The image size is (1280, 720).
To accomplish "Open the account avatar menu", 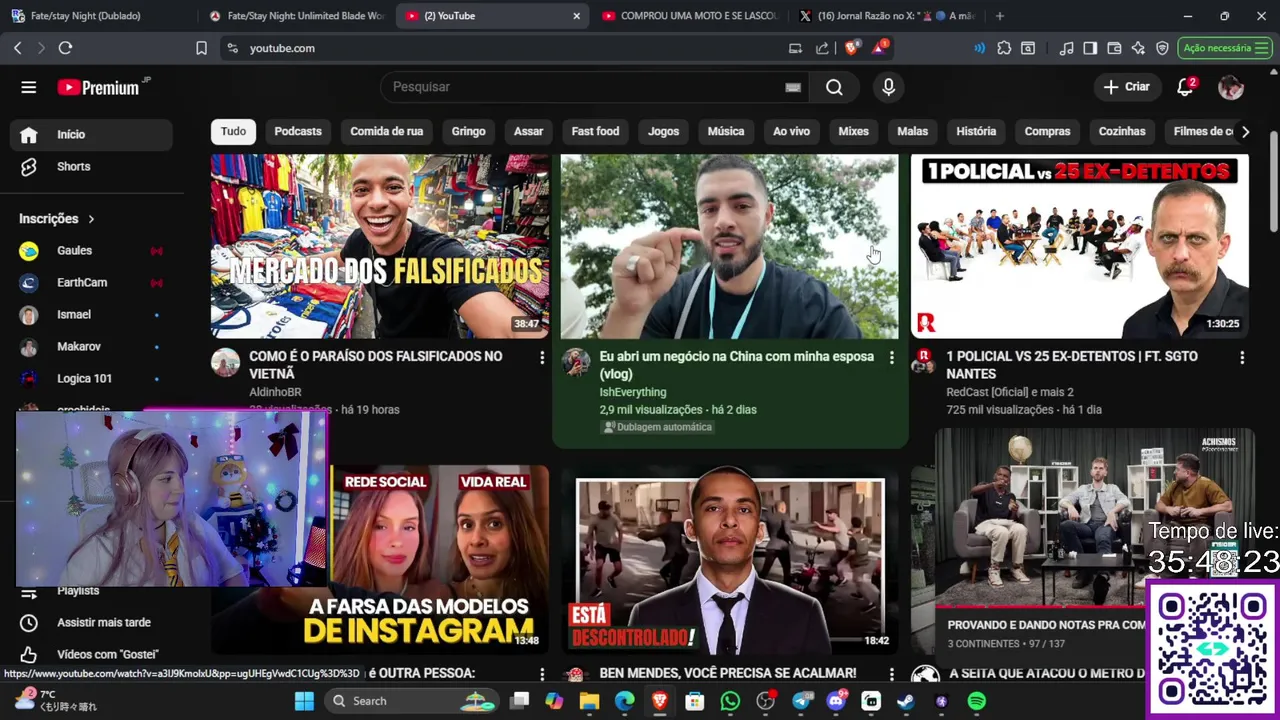I will (x=1230, y=87).
